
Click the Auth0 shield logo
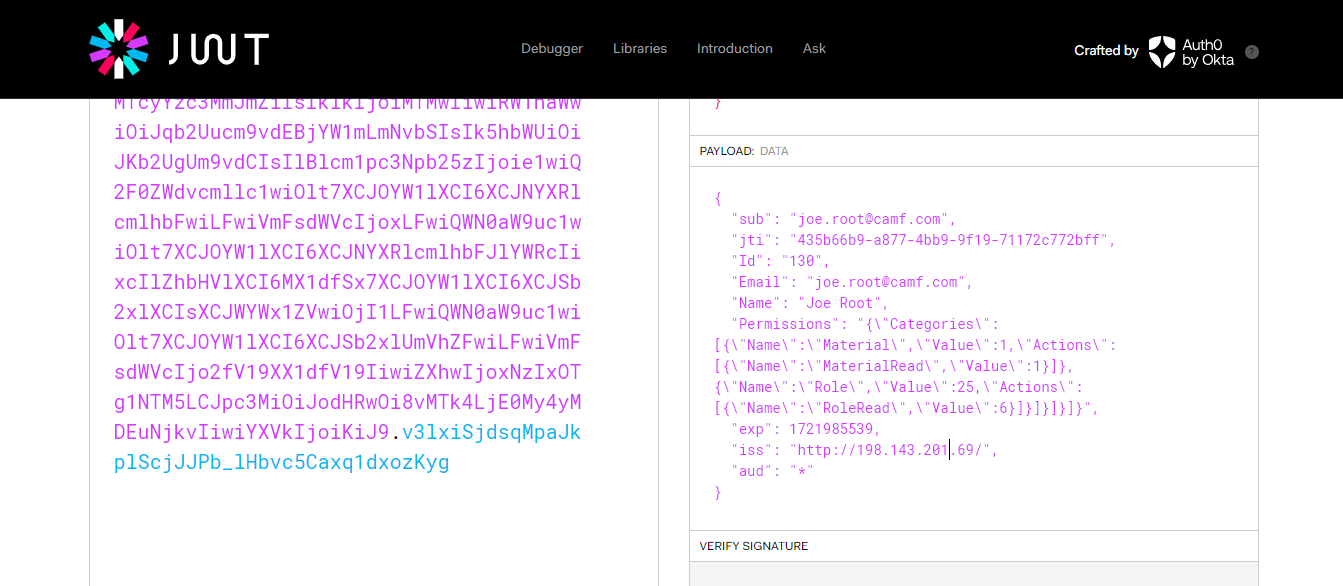1162,52
